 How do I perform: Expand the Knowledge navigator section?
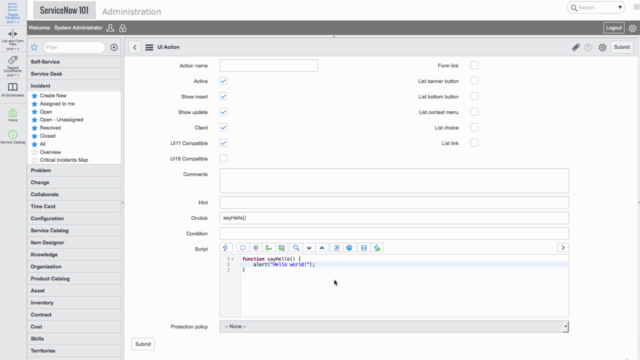[x=74, y=255]
